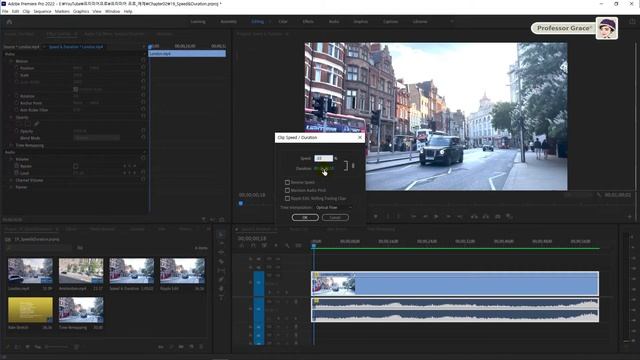
Task: Collapse the Volume effect group
Action: [x=11, y=159]
